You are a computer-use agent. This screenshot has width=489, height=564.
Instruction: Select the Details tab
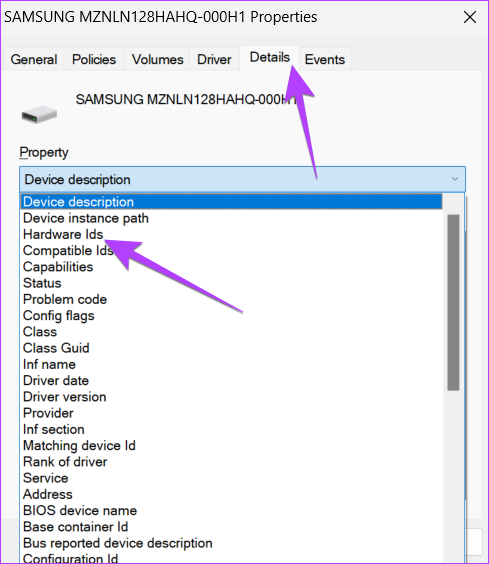270,58
